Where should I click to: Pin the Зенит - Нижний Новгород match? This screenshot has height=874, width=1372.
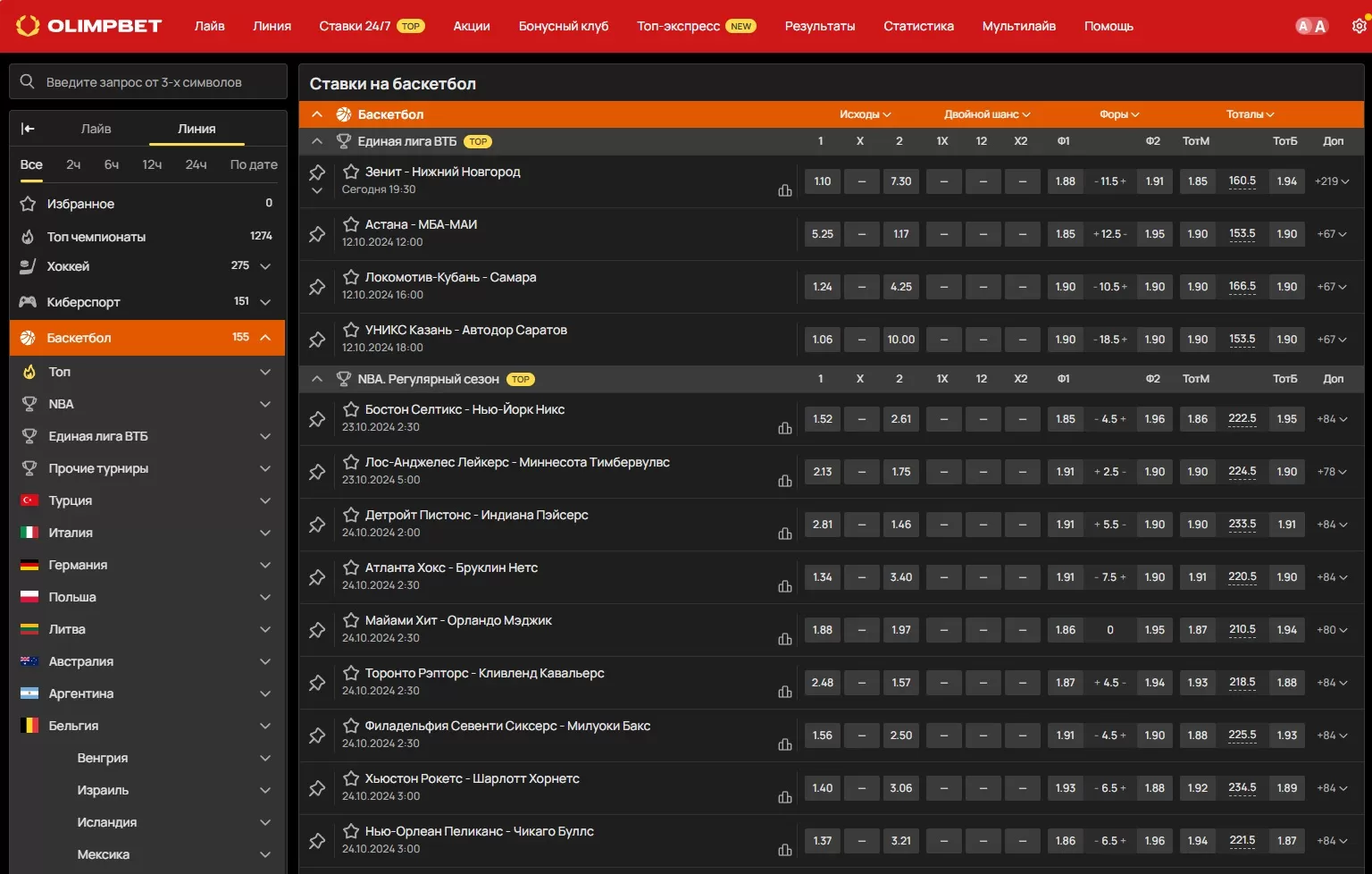317,172
